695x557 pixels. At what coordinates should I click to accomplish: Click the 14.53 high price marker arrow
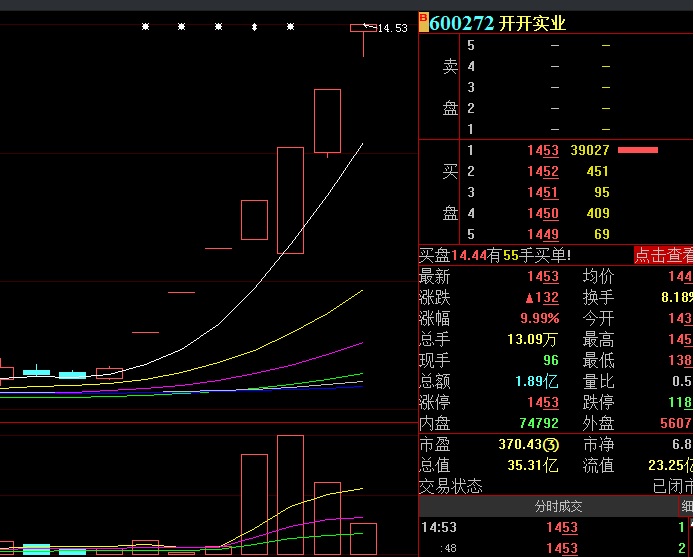click(369, 27)
